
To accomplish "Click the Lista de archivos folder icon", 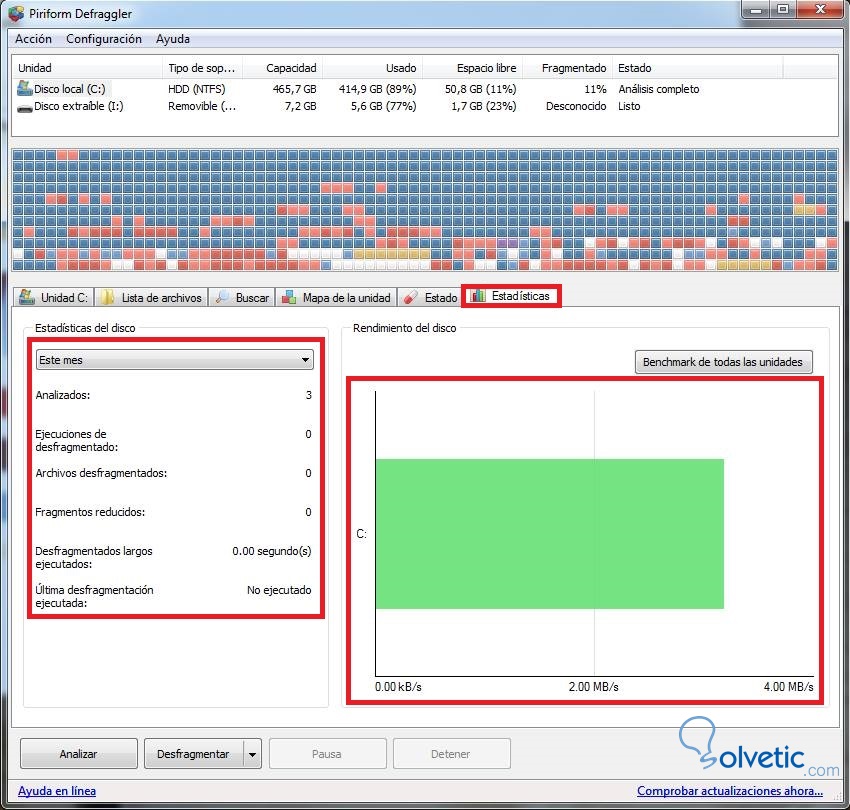I will 107,297.
